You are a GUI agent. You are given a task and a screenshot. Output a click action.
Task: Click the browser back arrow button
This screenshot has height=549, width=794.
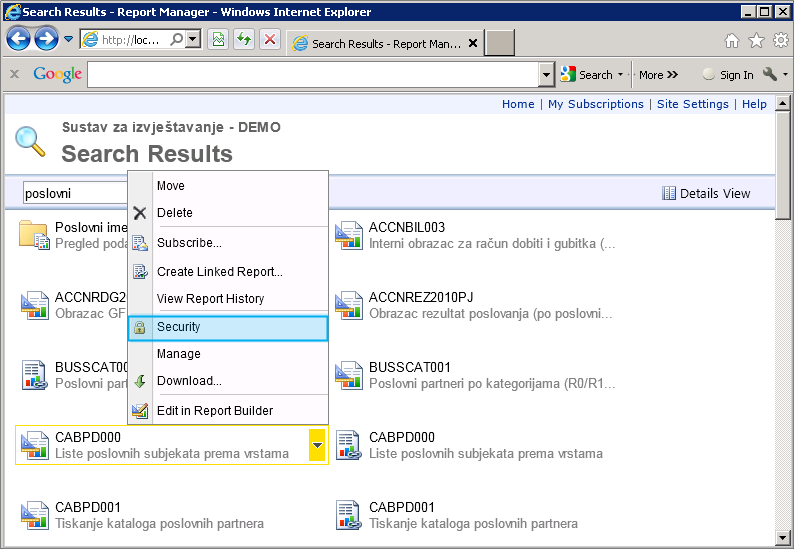point(19,39)
